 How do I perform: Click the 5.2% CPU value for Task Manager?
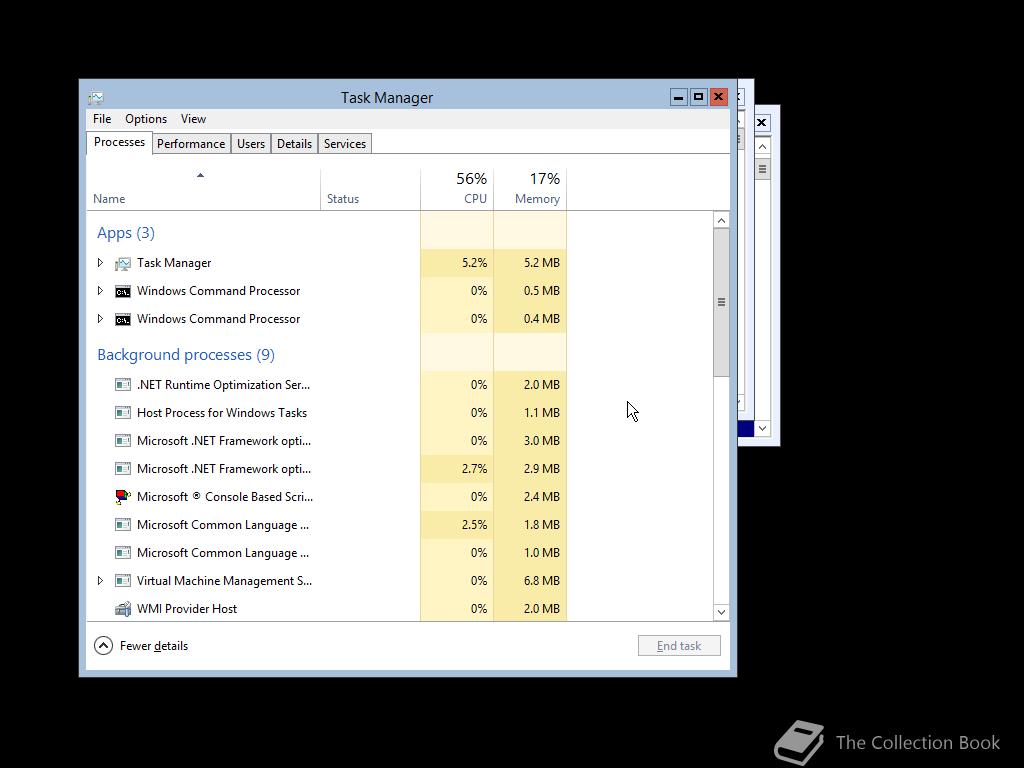pyautogui.click(x=474, y=263)
